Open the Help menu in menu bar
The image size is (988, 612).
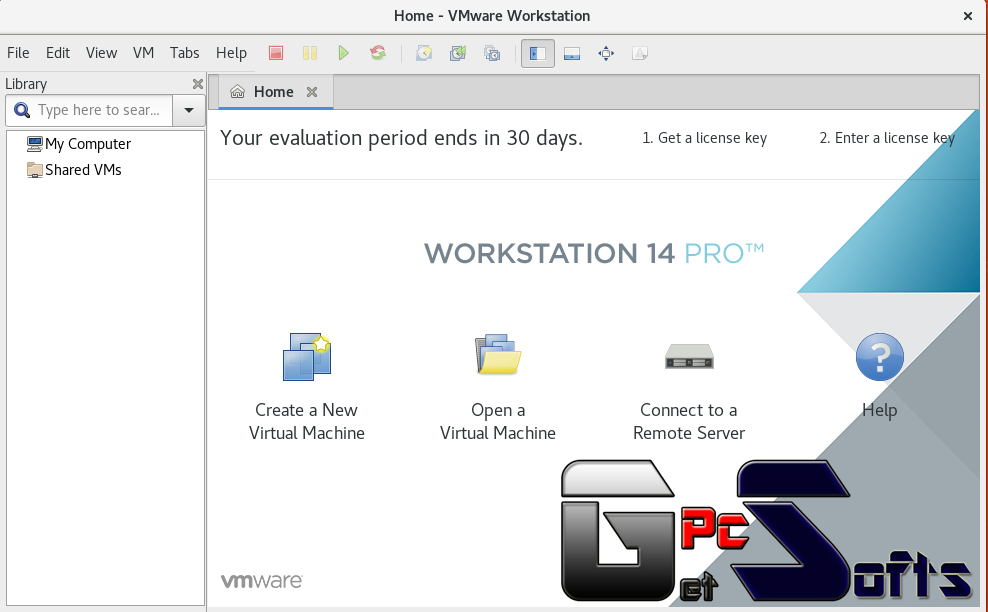pyautogui.click(x=231, y=53)
